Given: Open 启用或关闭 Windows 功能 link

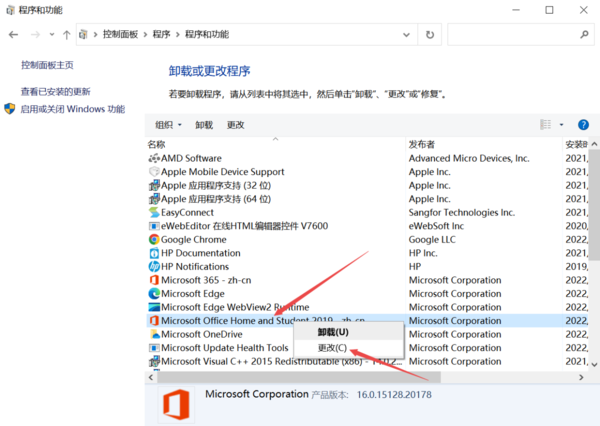Looking at the screenshot, I should [x=73, y=109].
